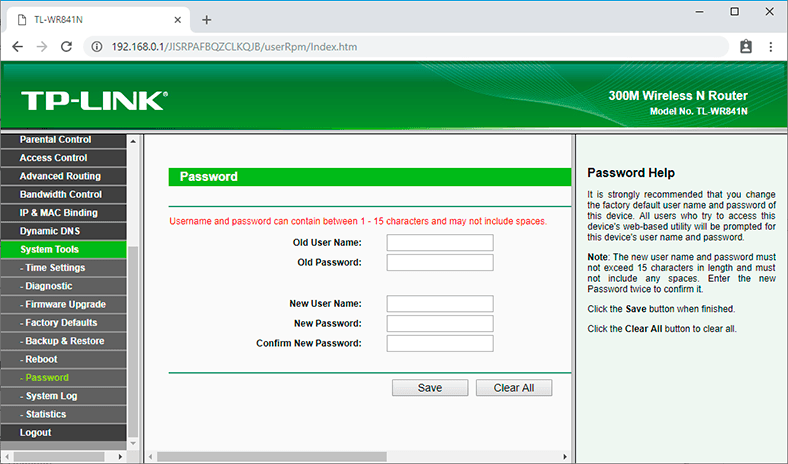Click the sidebar vertical scrollbar thumb
788x464 pixels.
click(133, 342)
